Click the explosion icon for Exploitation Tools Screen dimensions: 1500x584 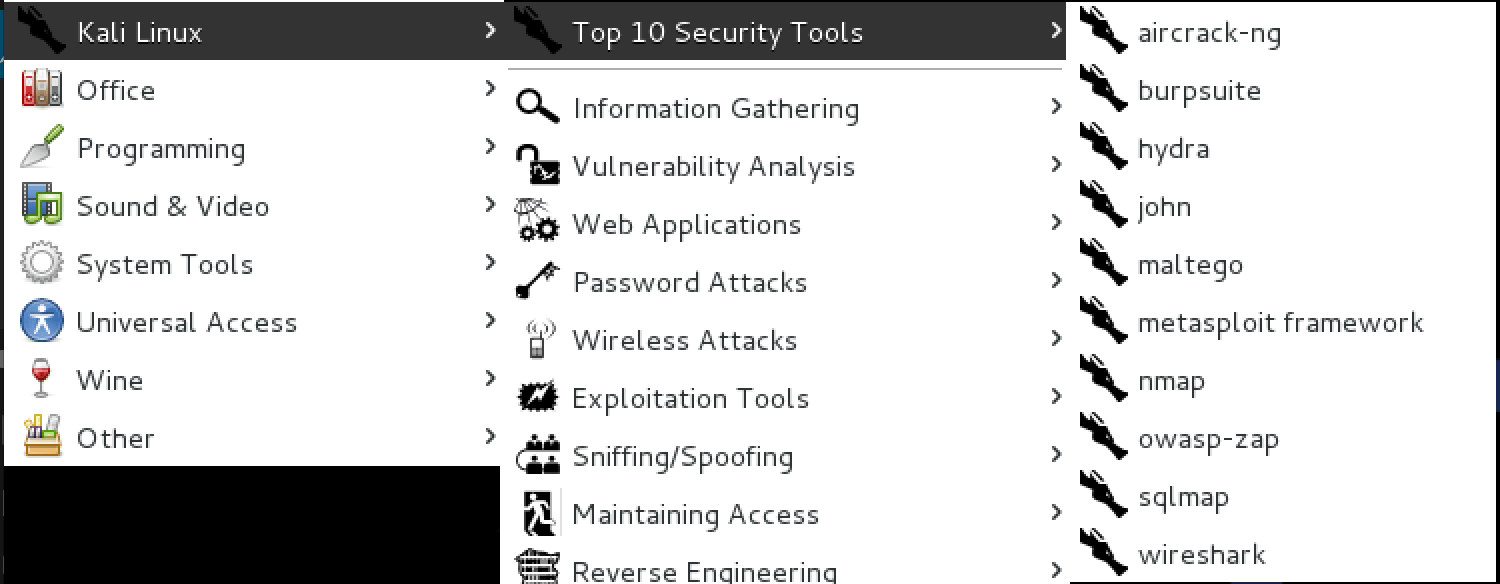click(538, 397)
